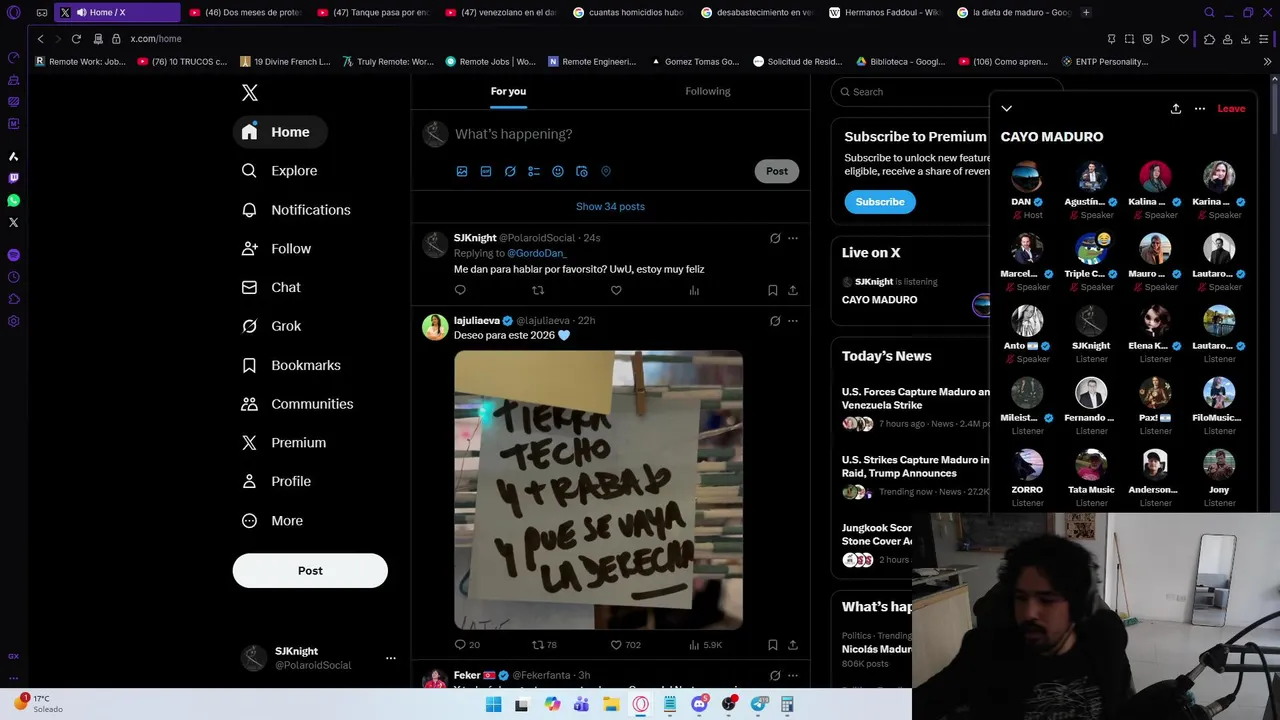Open ENTP Personality bookmark
This screenshot has width=1280, height=720.
pyautogui.click(x=1104, y=61)
